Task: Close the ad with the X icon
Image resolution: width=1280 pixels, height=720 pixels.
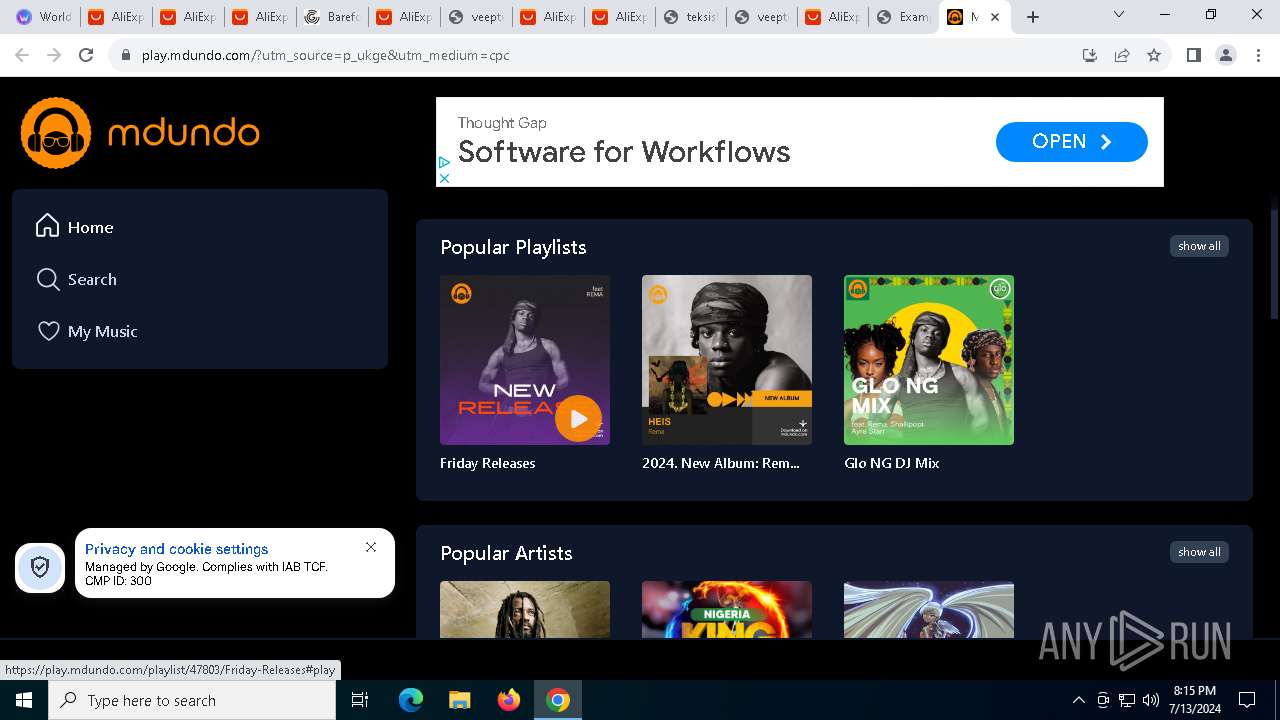Action: (444, 178)
